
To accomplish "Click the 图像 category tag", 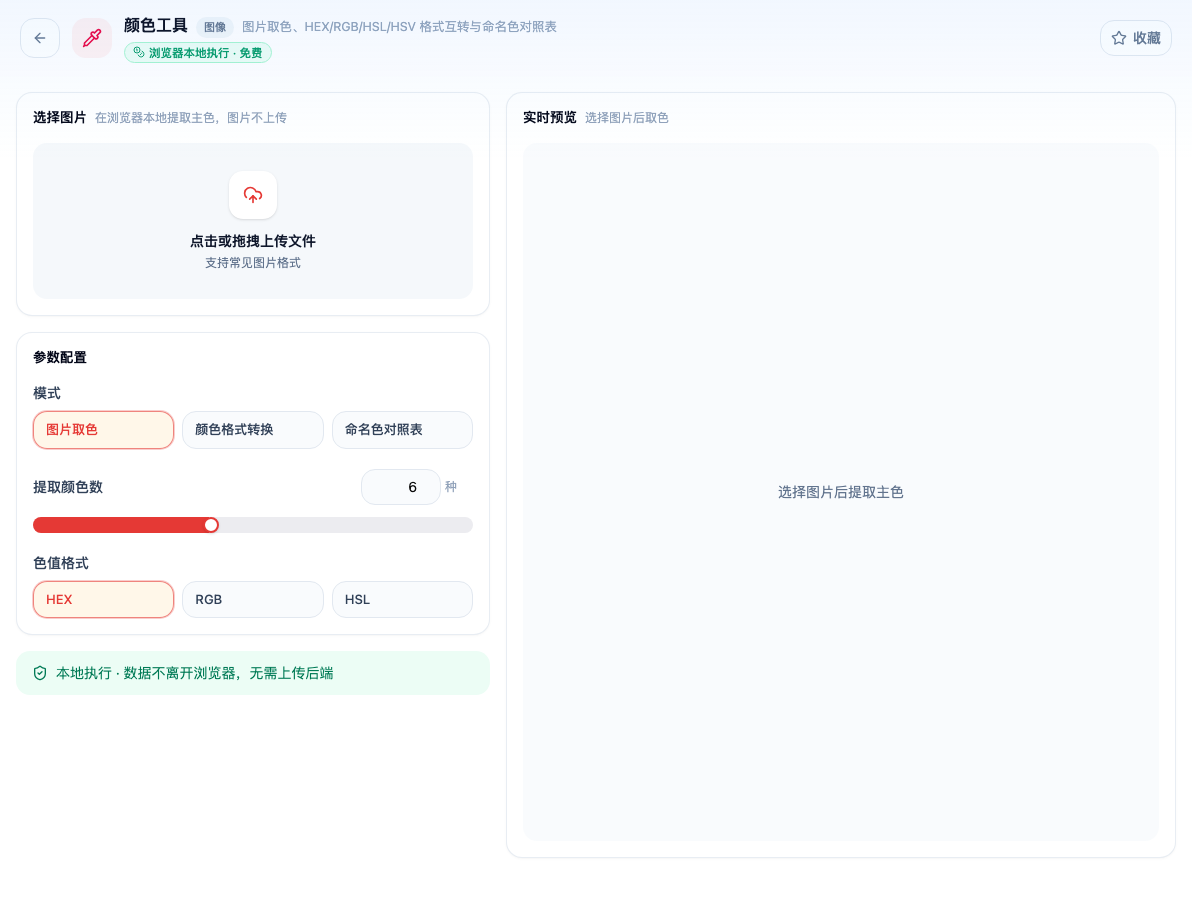I will pos(215,27).
